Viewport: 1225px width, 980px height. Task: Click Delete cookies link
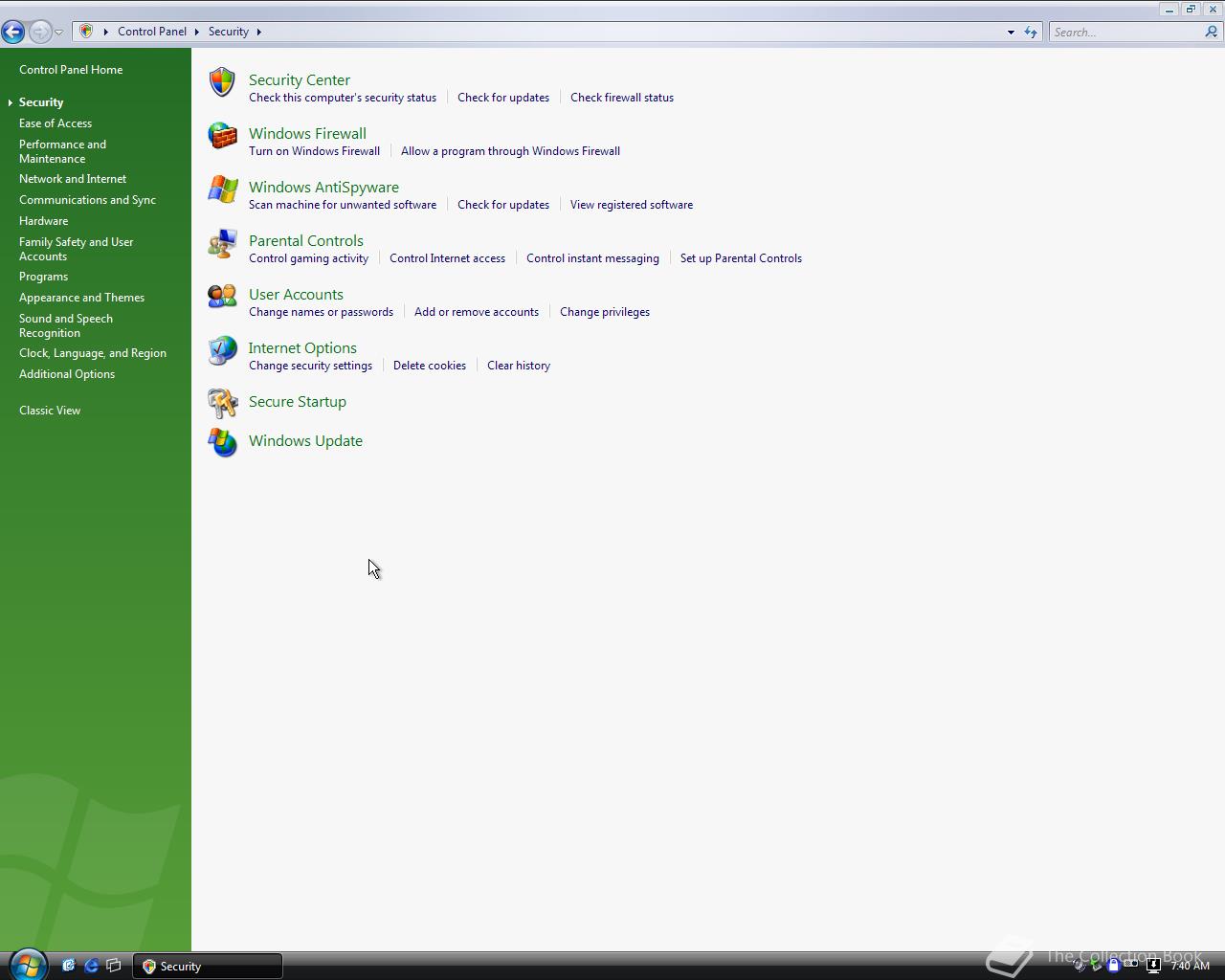tap(430, 366)
